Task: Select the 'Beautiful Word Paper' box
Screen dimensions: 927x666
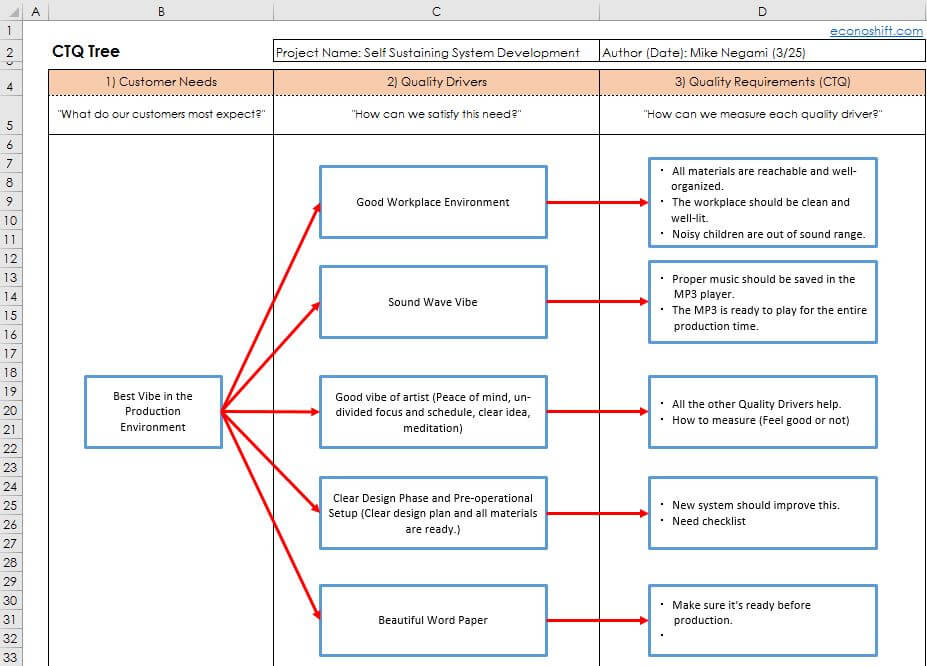Action: pyautogui.click(x=433, y=620)
